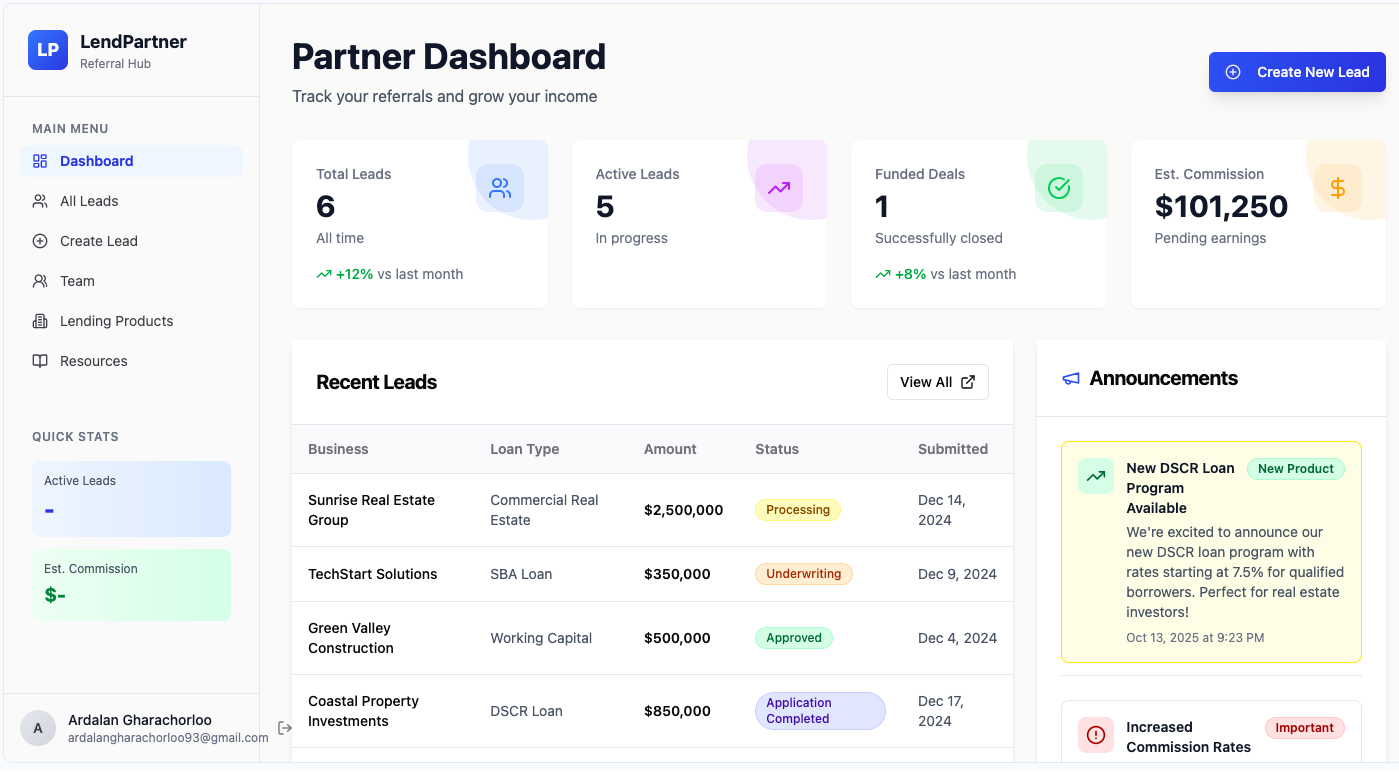The width and height of the screenshot is (1399, 772).
Task: Click the LendPartner LP logo
Action: (47, 49)
